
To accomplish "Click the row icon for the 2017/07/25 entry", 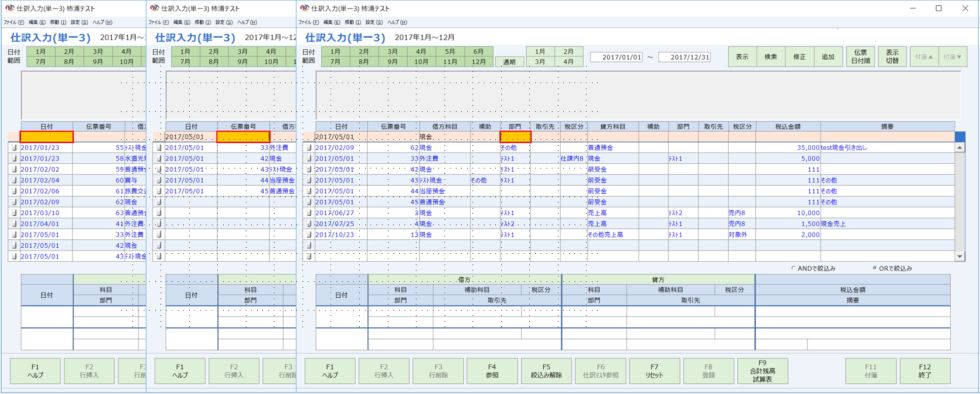I will (x=309, y=223).
